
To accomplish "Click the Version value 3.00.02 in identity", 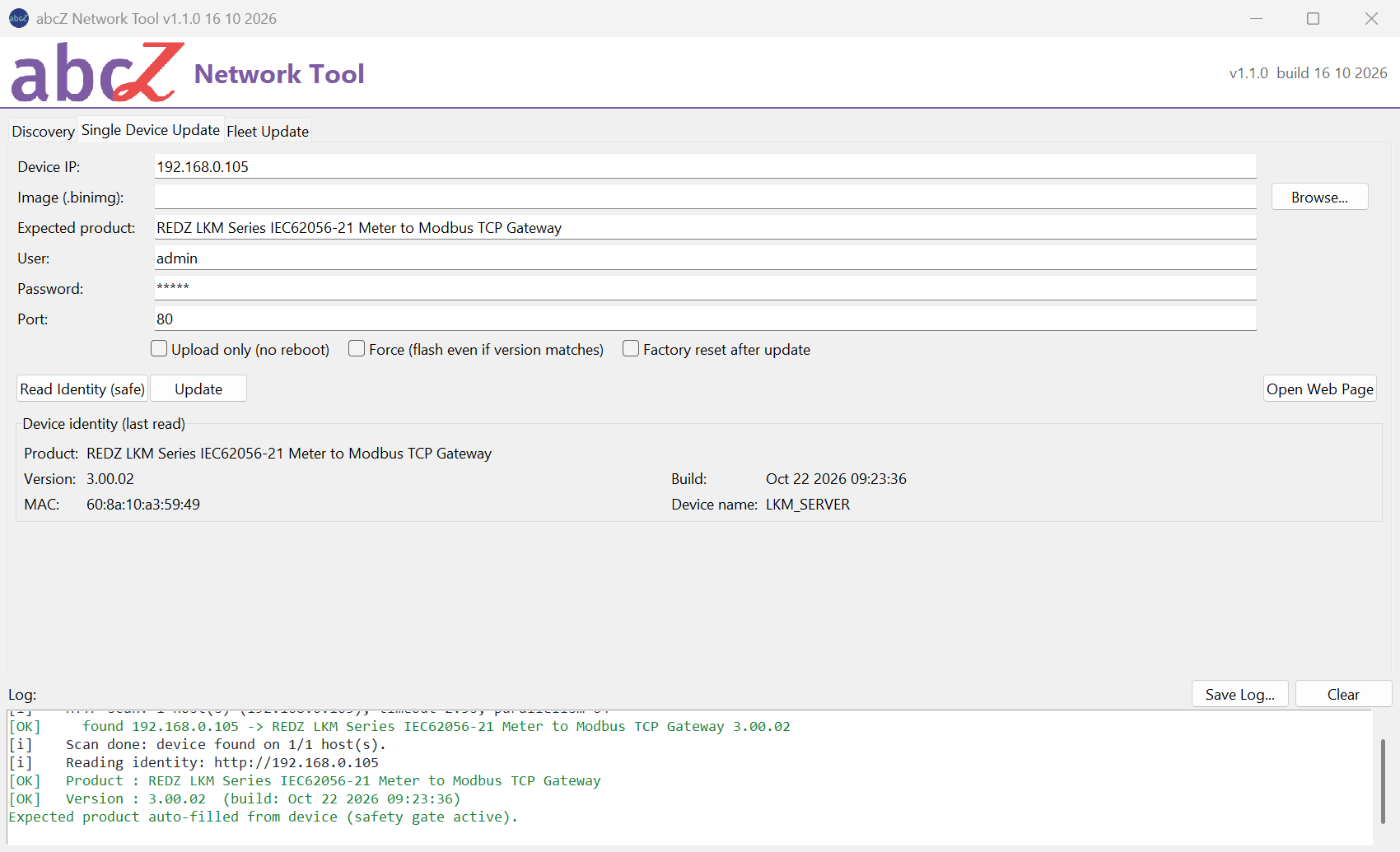I will (x=110, y=478).
